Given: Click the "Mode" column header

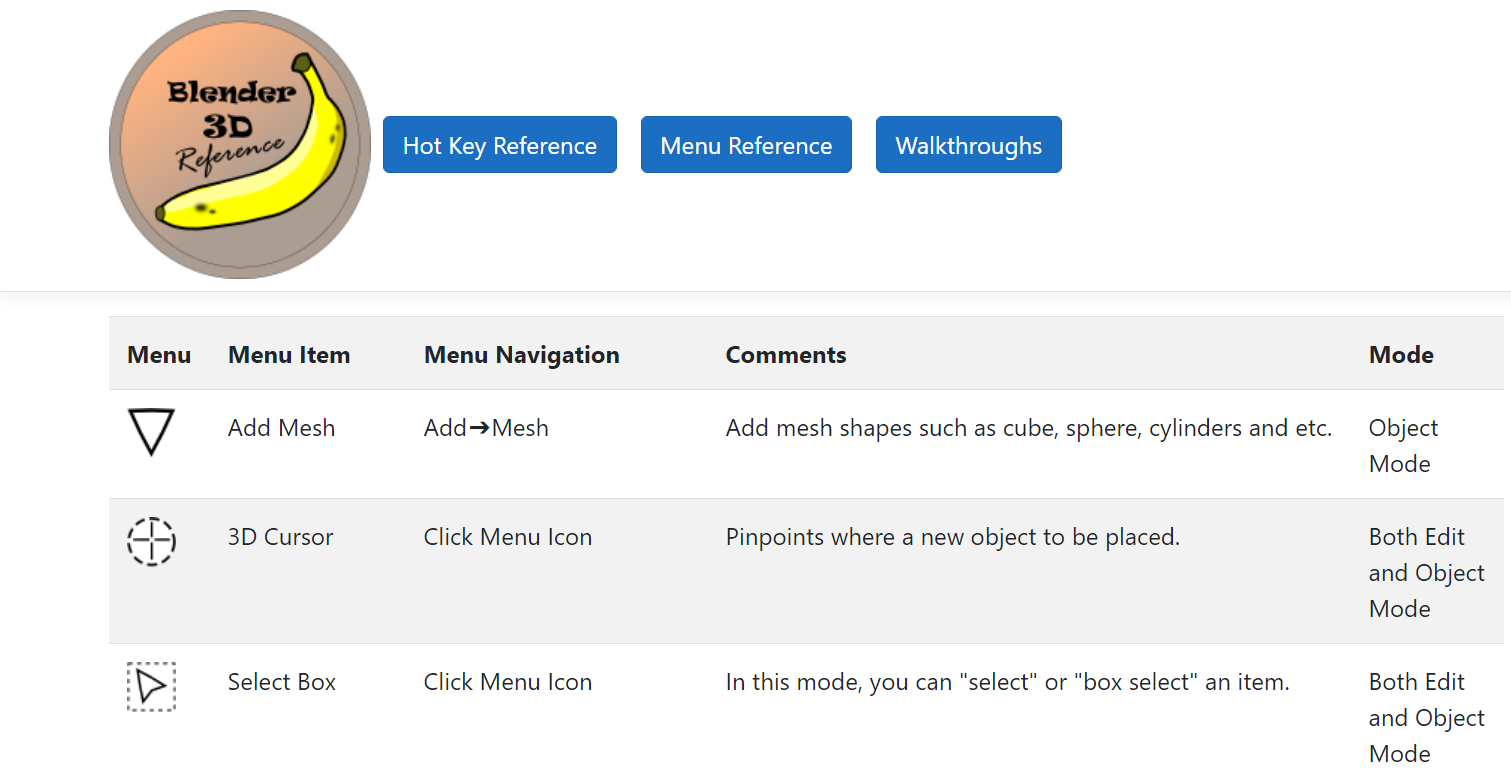Looking at the screenshot, I should [x=1401, y=355].
